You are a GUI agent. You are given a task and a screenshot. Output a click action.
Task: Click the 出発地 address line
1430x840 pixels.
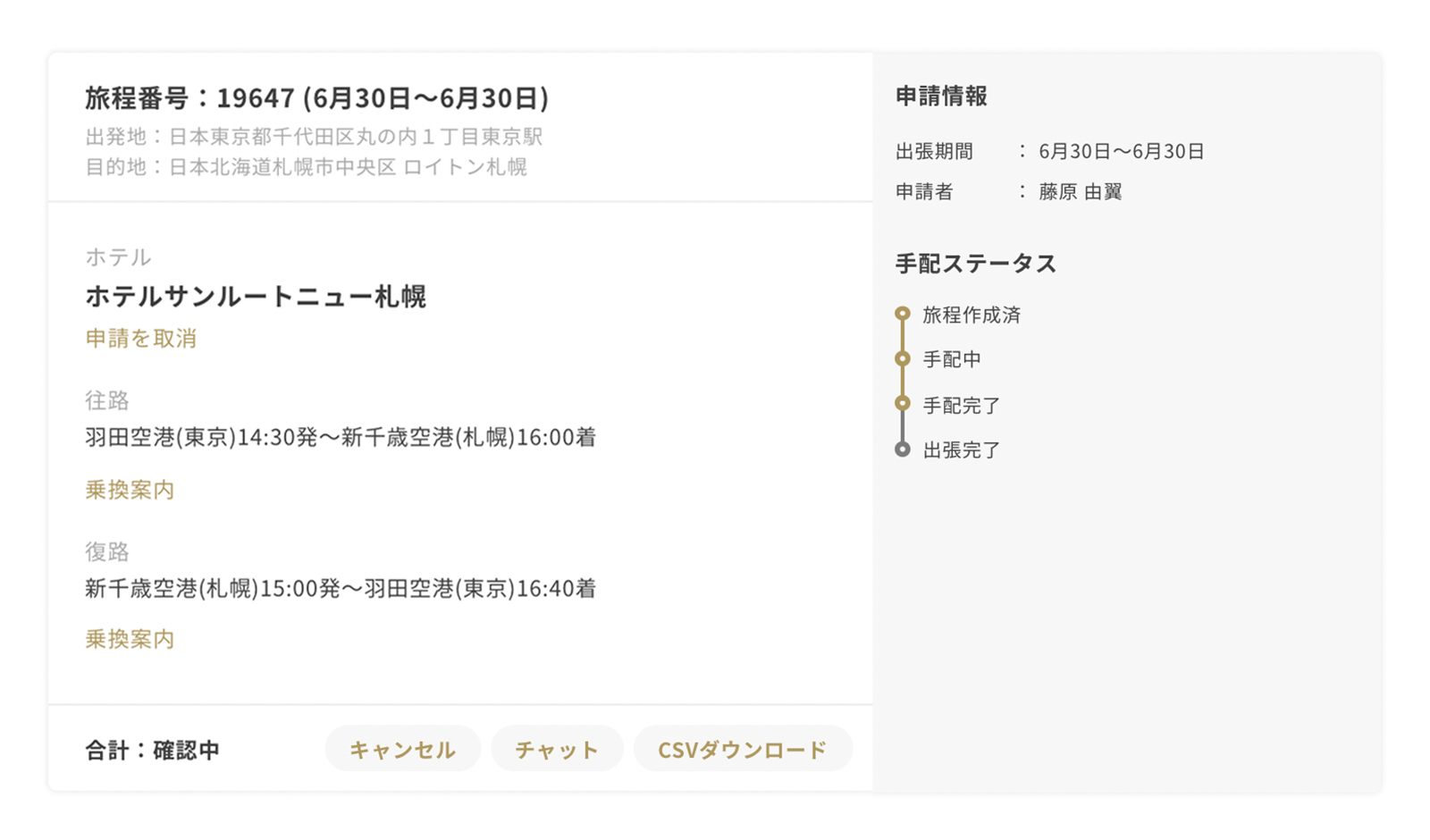point(314,137)
